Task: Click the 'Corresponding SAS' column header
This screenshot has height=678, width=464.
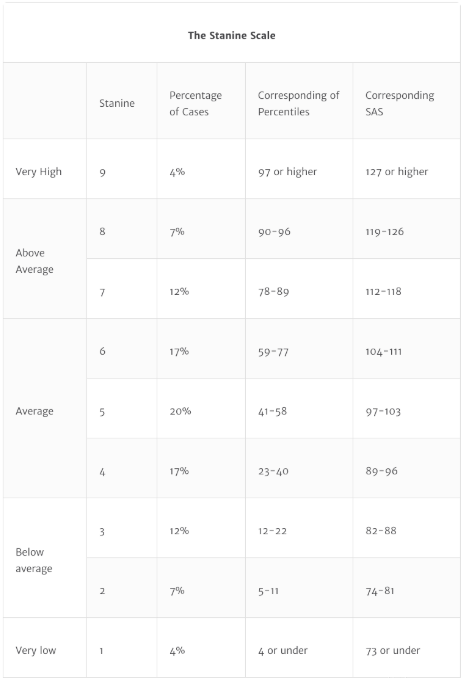Action: pos(400,103)
